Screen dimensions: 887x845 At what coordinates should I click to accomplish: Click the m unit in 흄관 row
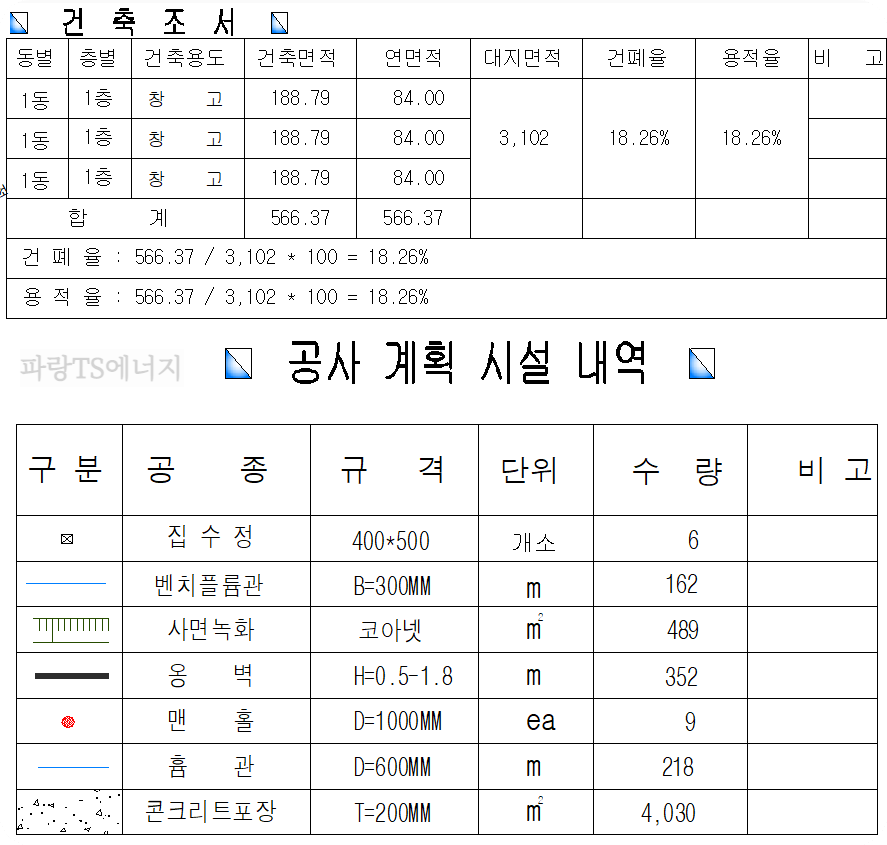(x=533, y=769)
